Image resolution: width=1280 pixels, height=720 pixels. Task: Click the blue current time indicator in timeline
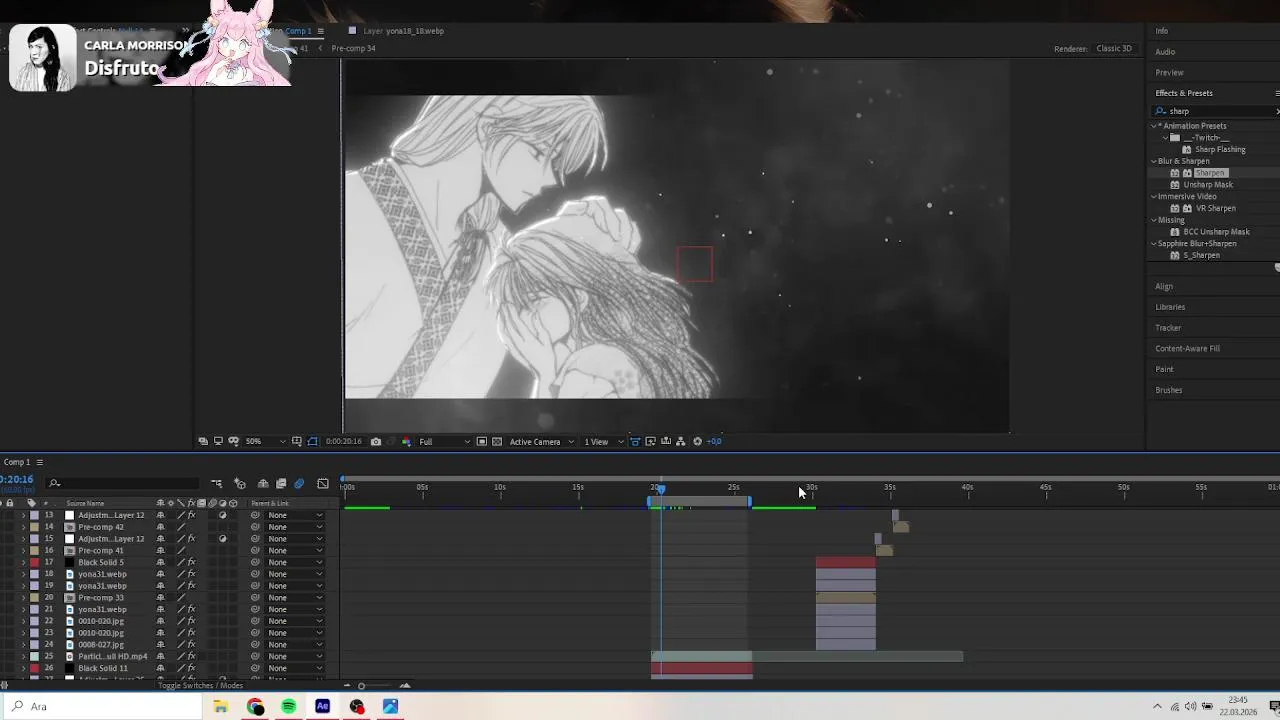(x=660, y=488)
